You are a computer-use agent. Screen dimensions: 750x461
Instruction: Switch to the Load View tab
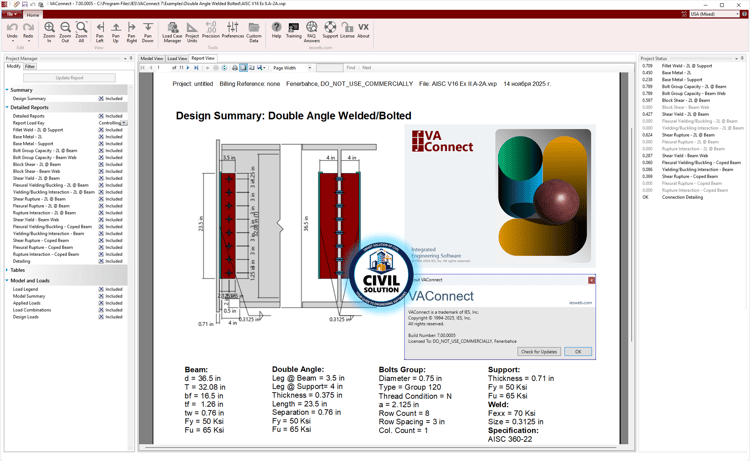point(177,58)
